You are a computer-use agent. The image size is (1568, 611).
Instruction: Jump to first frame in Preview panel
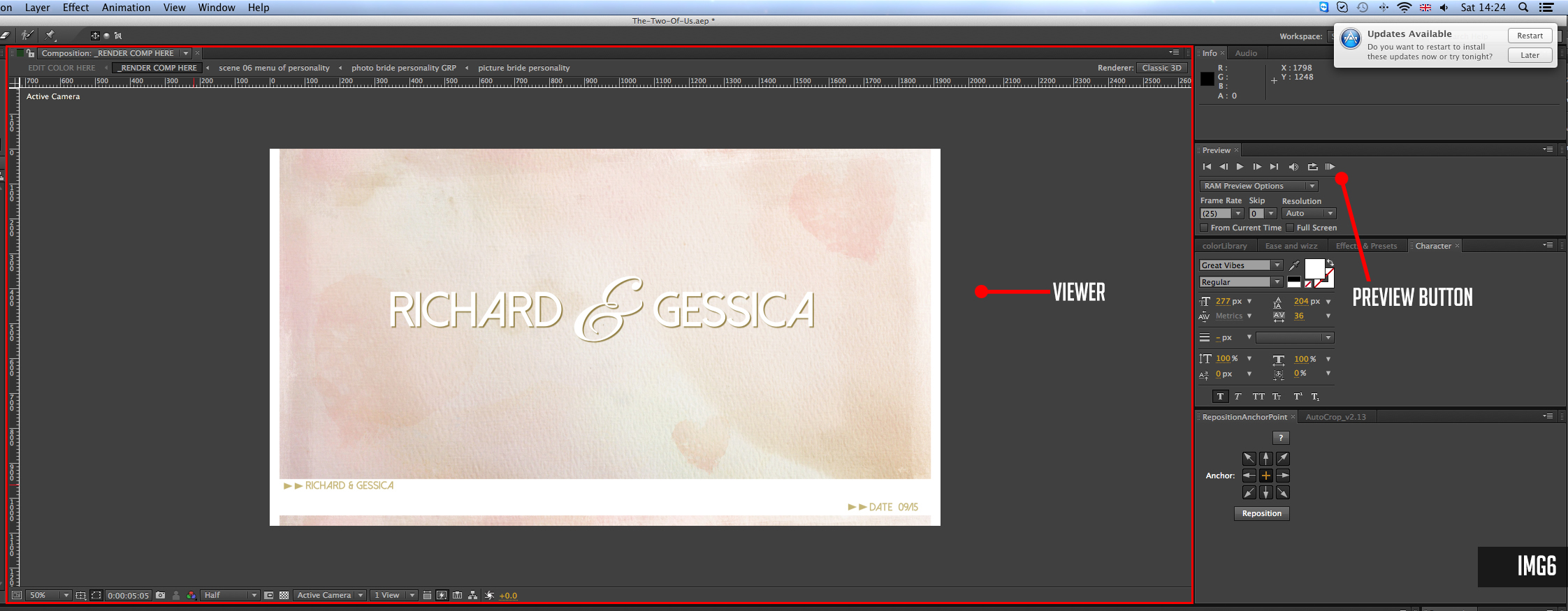point(1207,167)
